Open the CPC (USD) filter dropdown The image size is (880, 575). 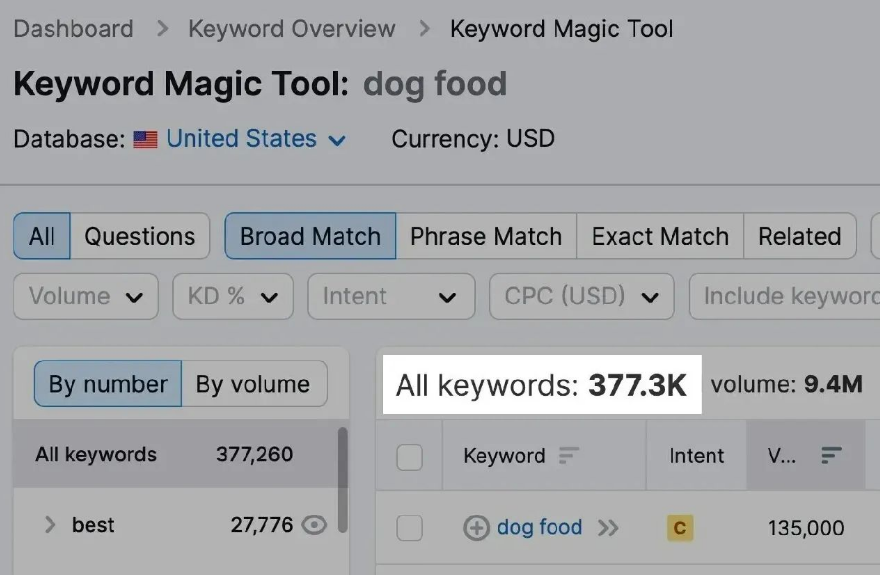(x=581, y=296)
